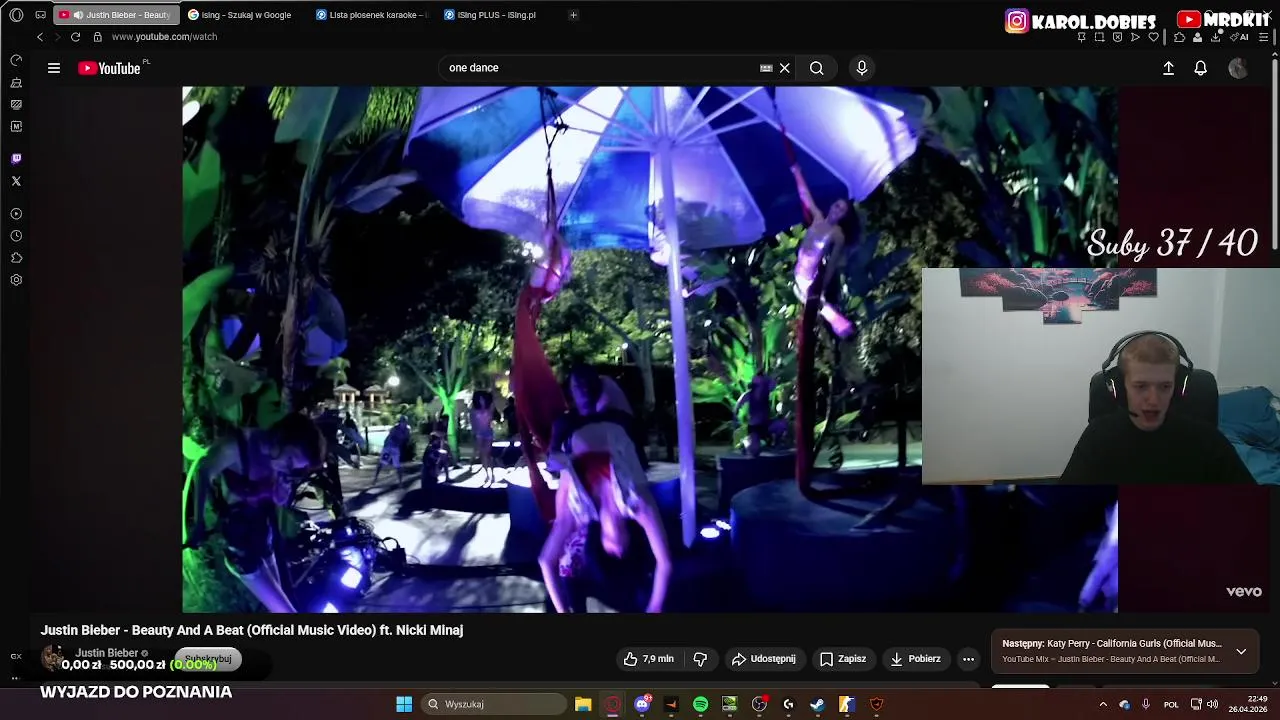Switch to the iSing PLUS - iSing.pl tab

click(x=497, y=15)
